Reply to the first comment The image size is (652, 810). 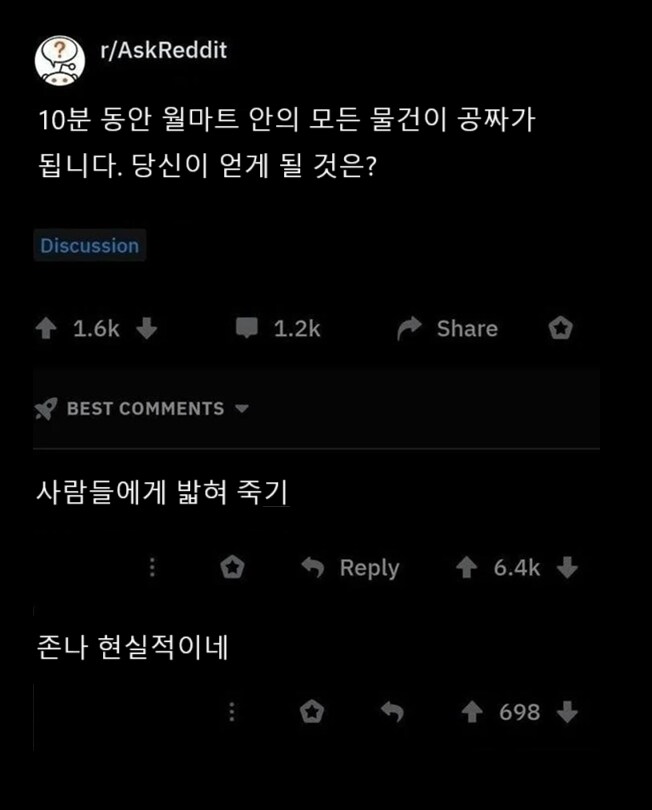click(x=368, y=566)
